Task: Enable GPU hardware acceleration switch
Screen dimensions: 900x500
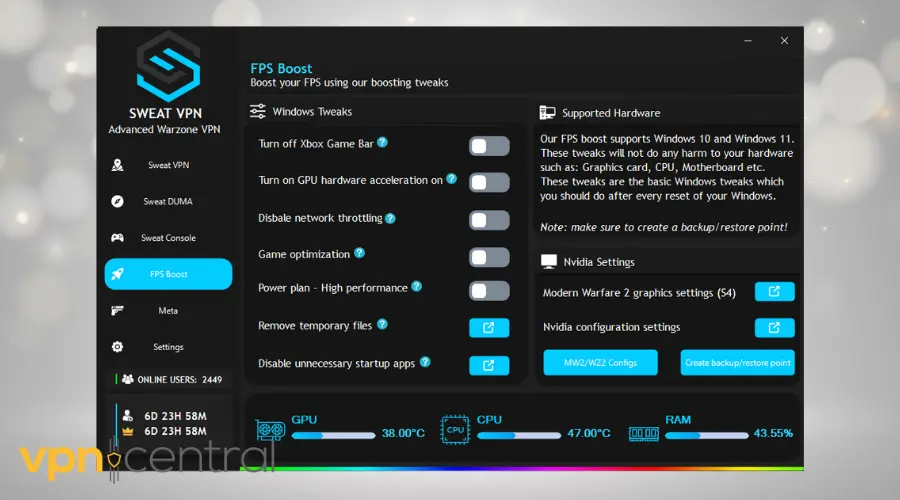Action: click(488, 183)
